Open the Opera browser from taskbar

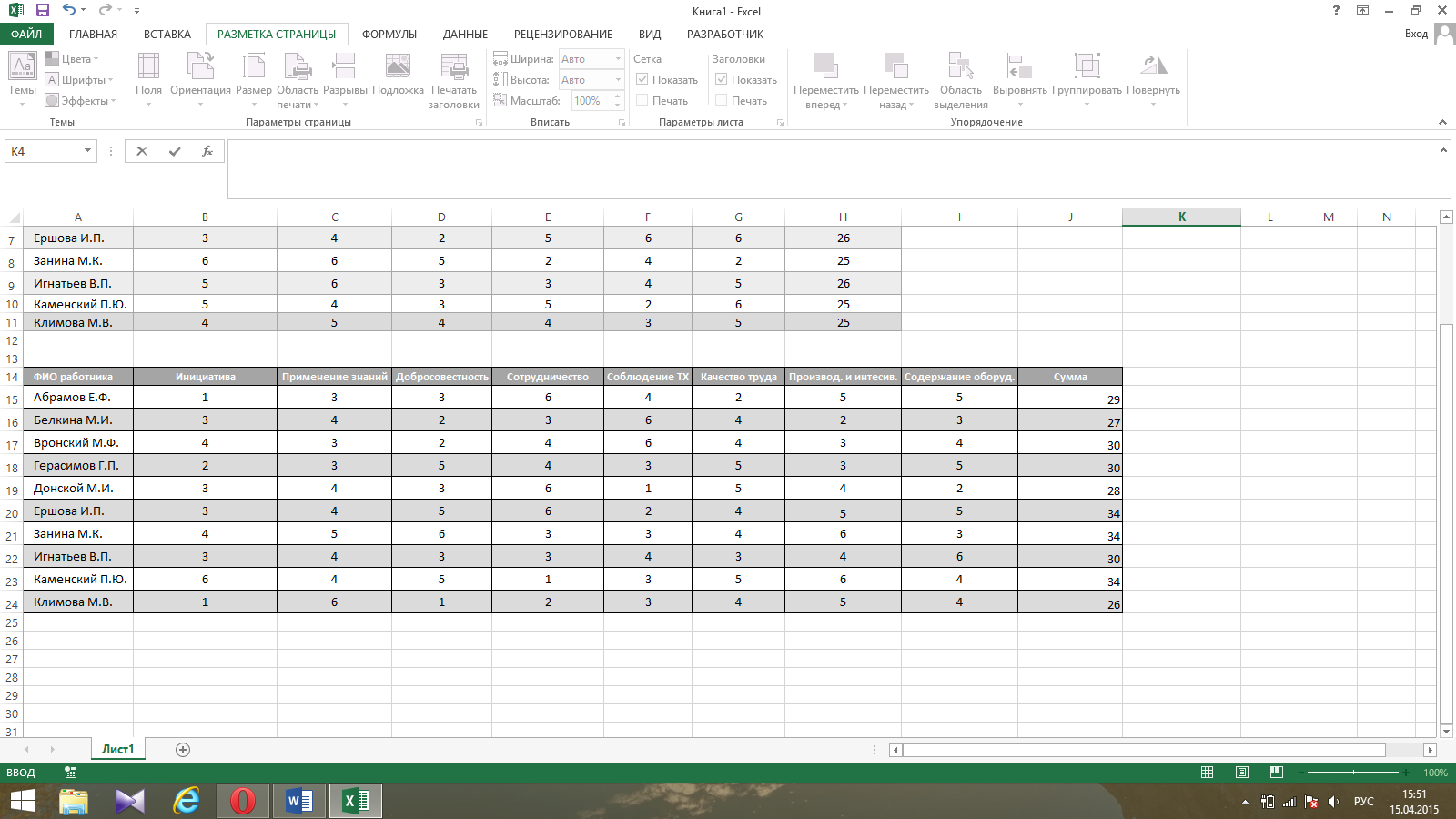[242, 801]
